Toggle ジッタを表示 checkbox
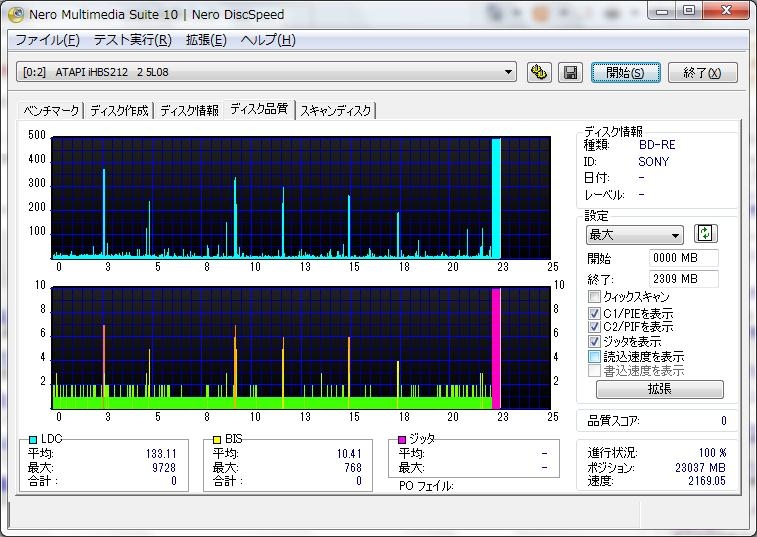757x537 pixels. click(594, 341)
